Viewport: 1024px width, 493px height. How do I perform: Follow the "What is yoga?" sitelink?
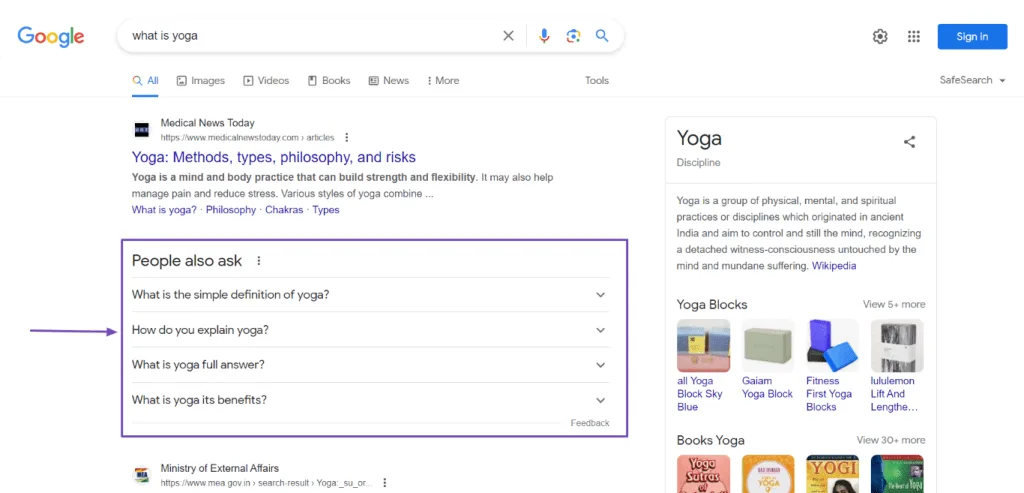tap(164, 210)
